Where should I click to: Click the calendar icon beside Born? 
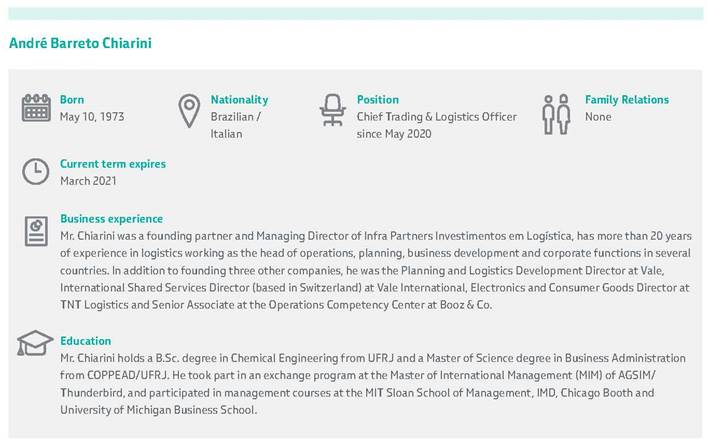[x=36, y=107]
